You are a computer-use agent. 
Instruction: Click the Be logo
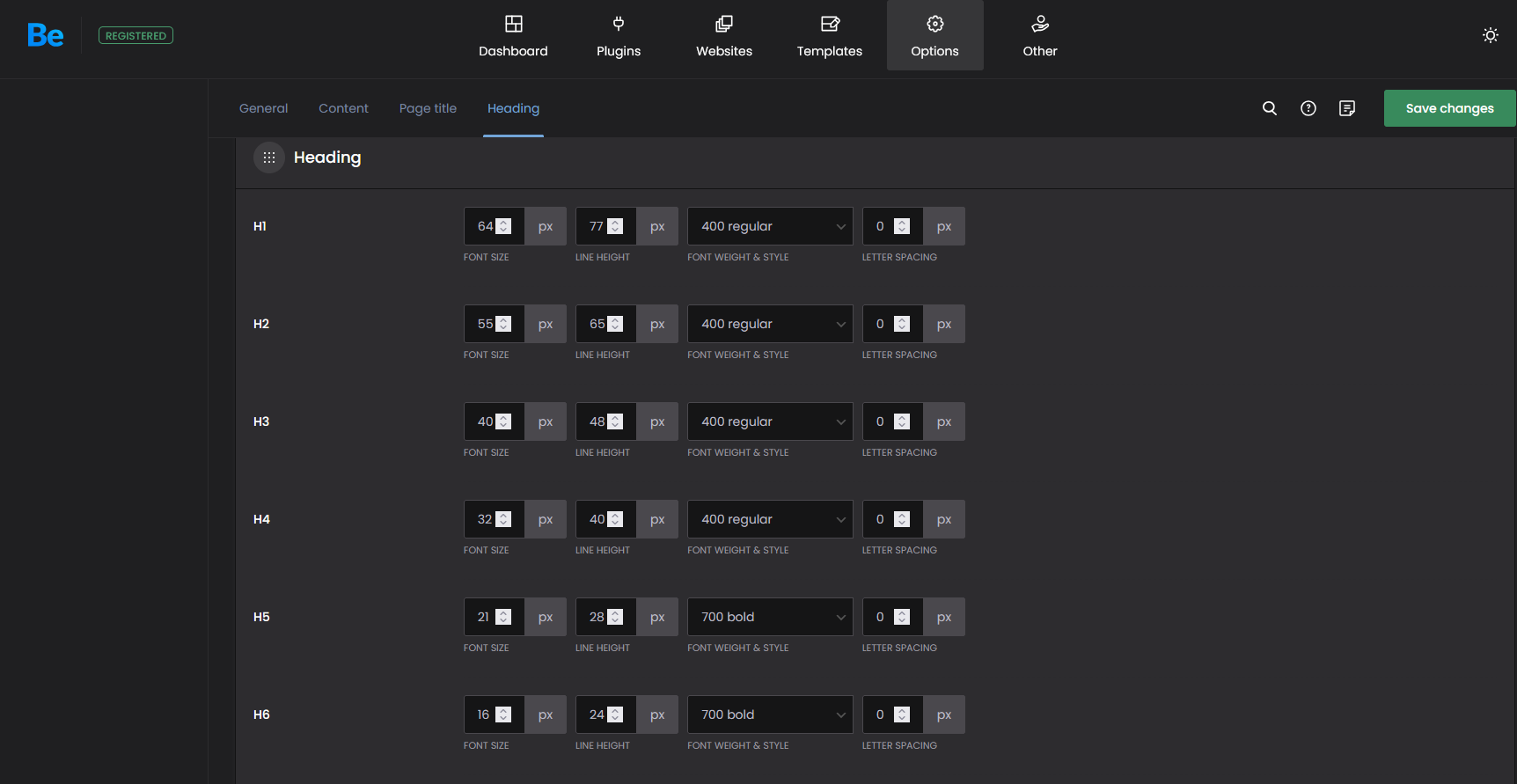pos(45,35)
